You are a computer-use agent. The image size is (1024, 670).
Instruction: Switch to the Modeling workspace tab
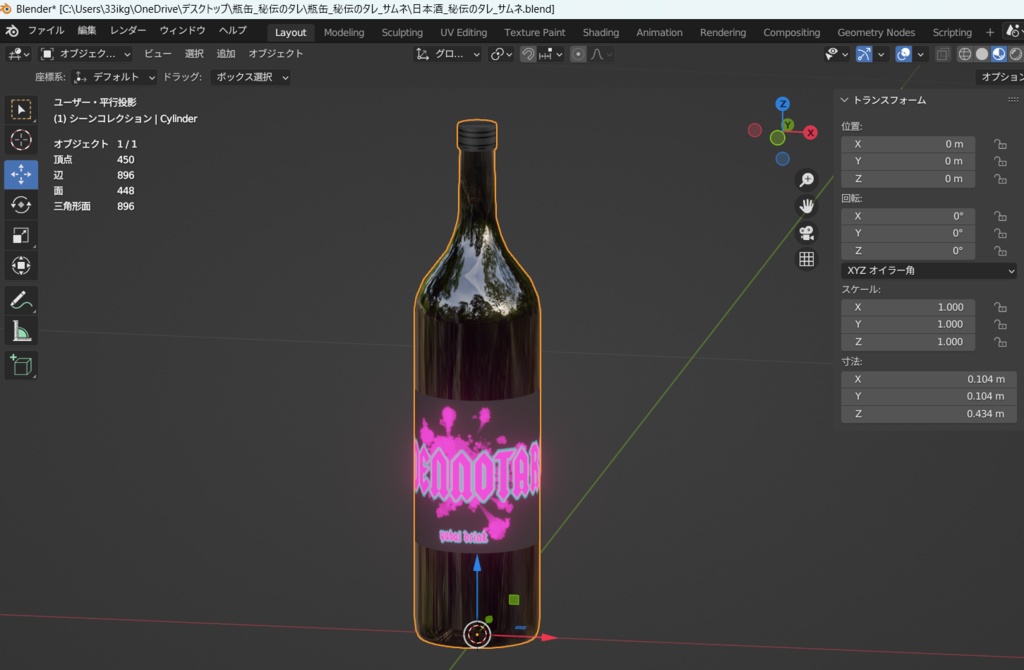pyautogui.click(x=344, y=32)
